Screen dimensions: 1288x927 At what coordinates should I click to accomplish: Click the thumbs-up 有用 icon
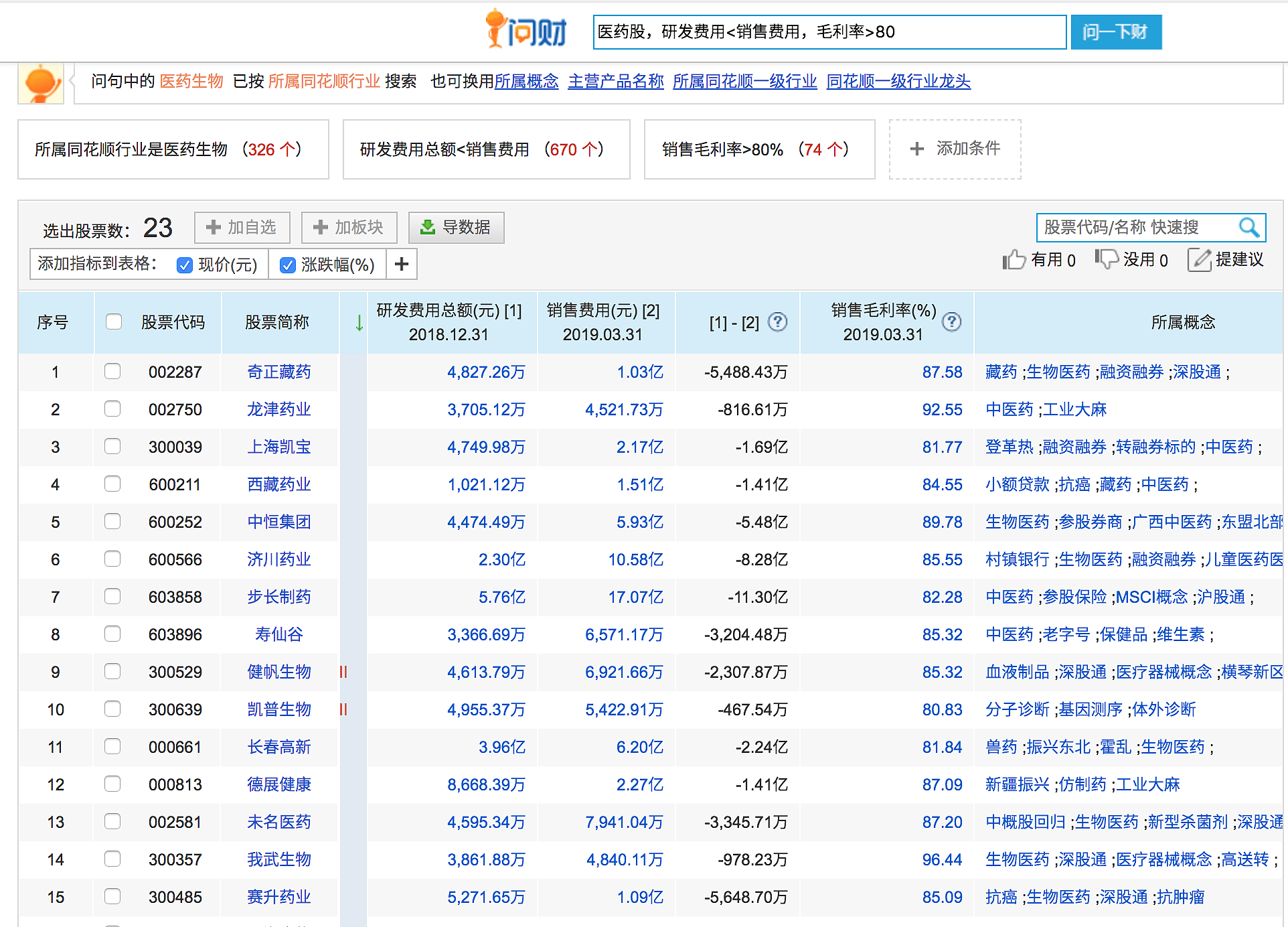point(1014,260)
